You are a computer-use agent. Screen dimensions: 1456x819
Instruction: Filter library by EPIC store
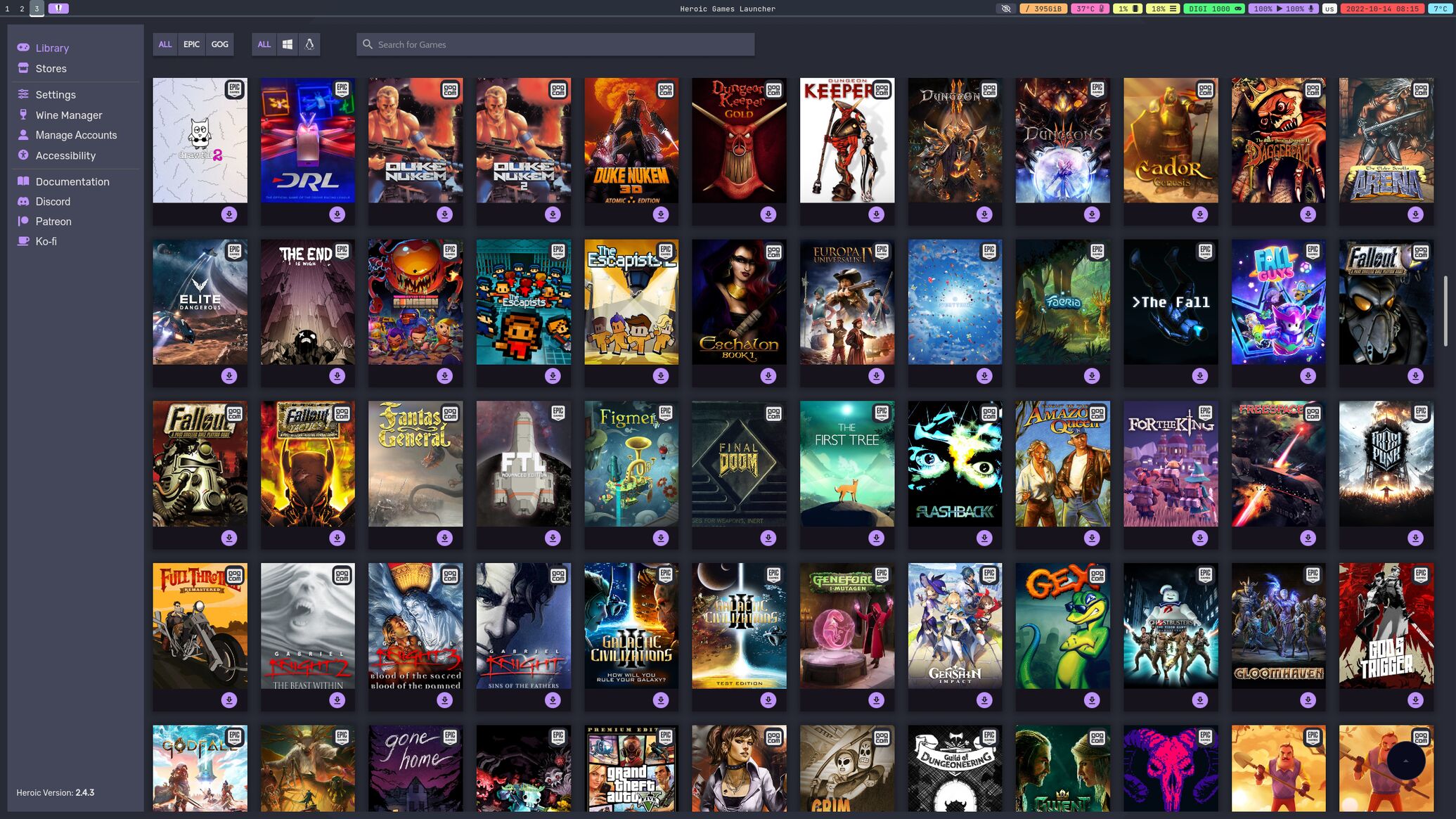tap(191, 44)
